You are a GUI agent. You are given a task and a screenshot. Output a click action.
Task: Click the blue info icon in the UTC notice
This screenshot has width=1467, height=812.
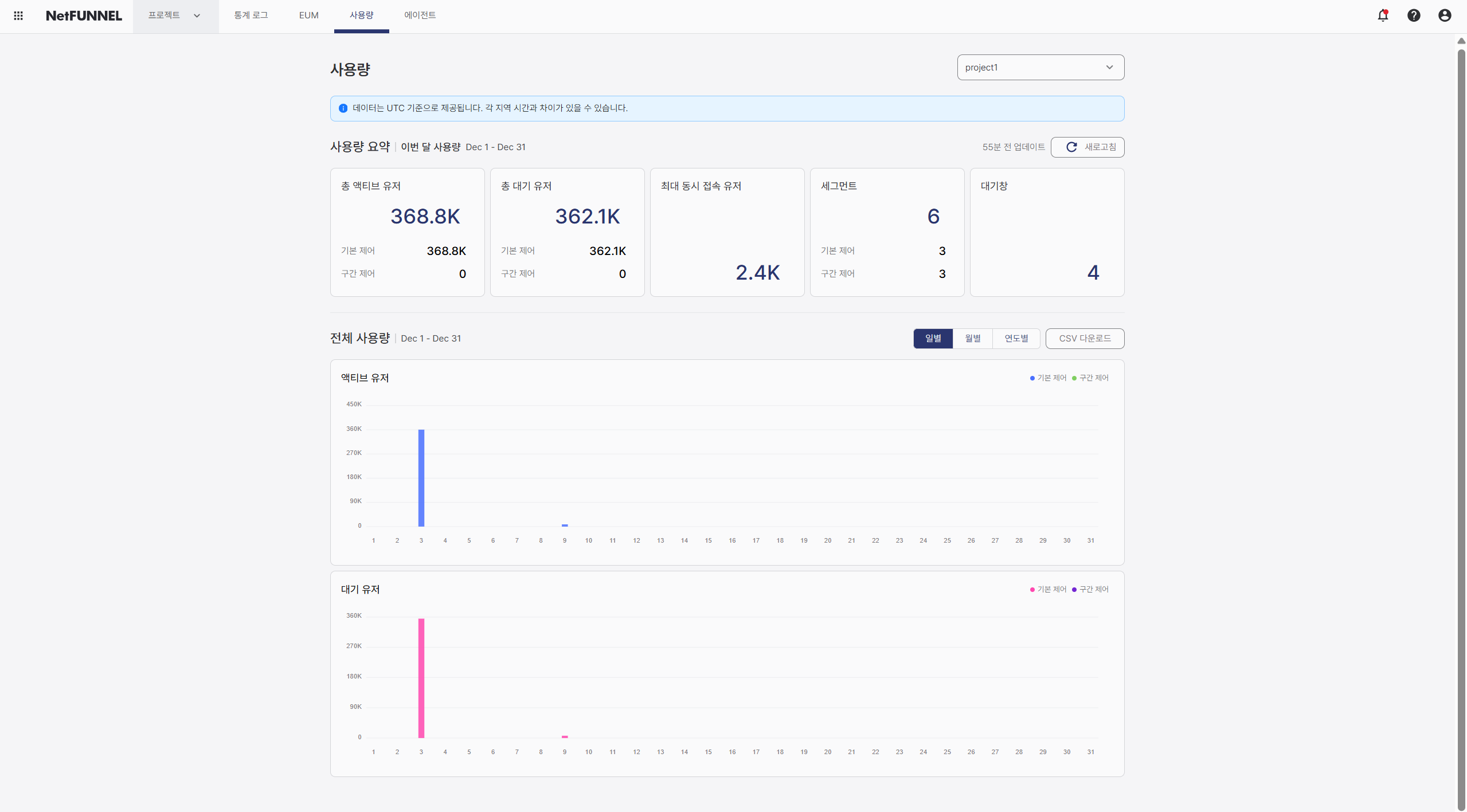[343, 108]
